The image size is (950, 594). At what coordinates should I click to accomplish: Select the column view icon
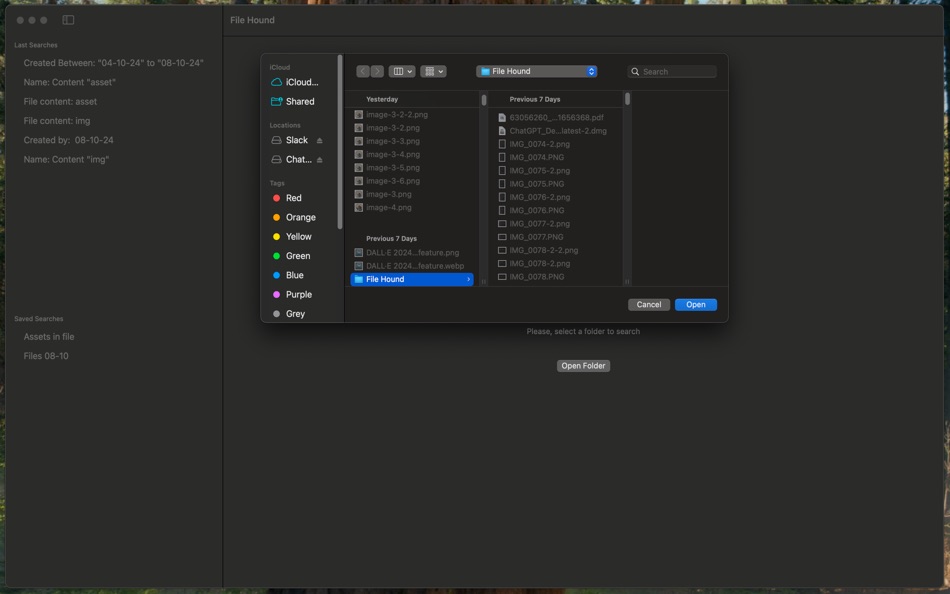397,71
